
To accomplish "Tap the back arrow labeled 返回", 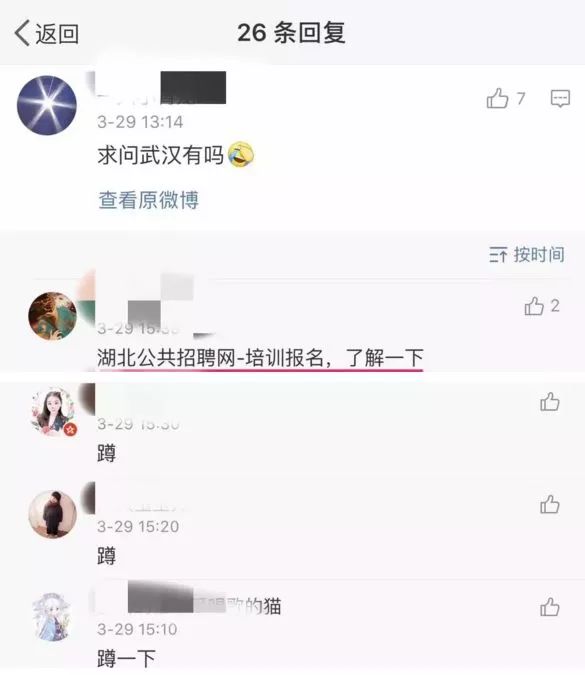I will [x=46, y=33].
